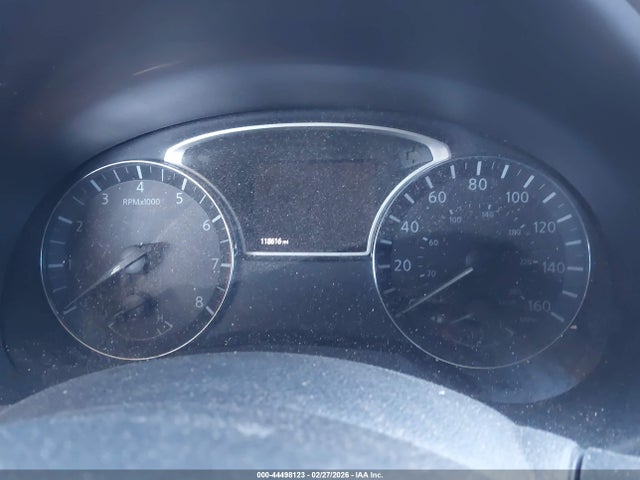The height and width of the screenshot is (480, 640).
Task: Select the number 8 on the tachometer
Action: [x=199, y=302]
